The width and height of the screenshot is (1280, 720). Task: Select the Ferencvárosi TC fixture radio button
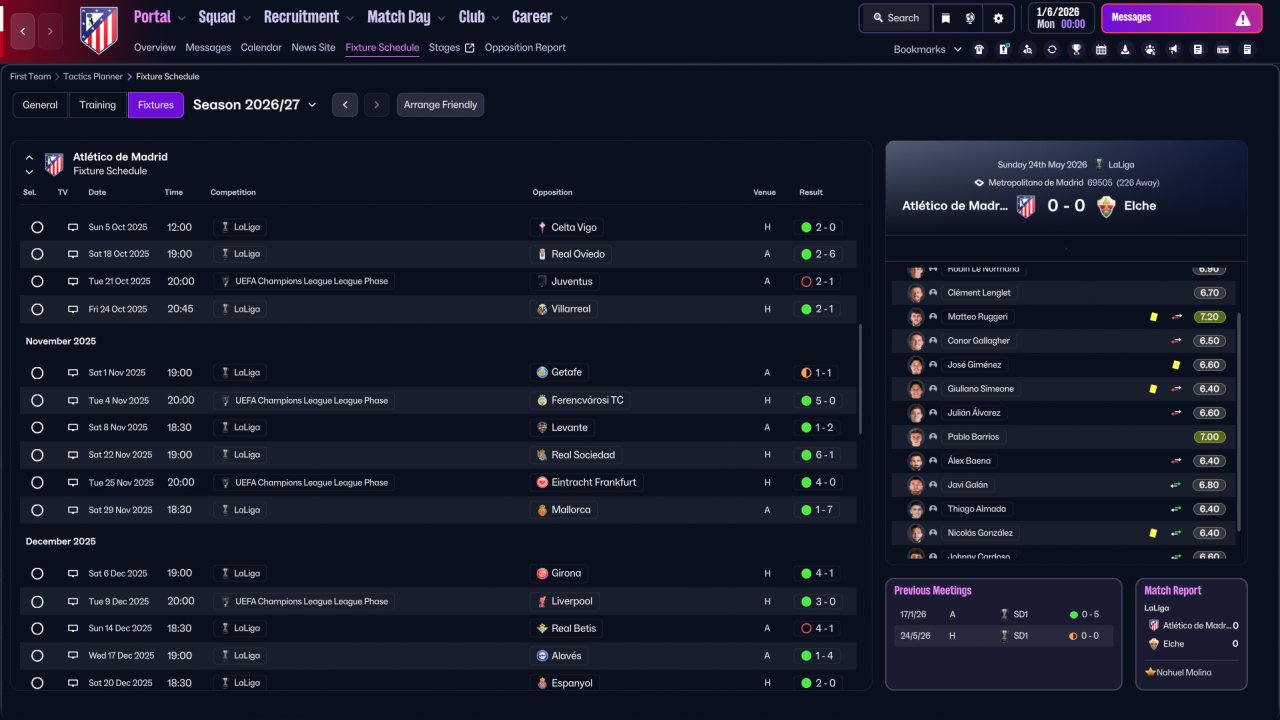(37, 400)
